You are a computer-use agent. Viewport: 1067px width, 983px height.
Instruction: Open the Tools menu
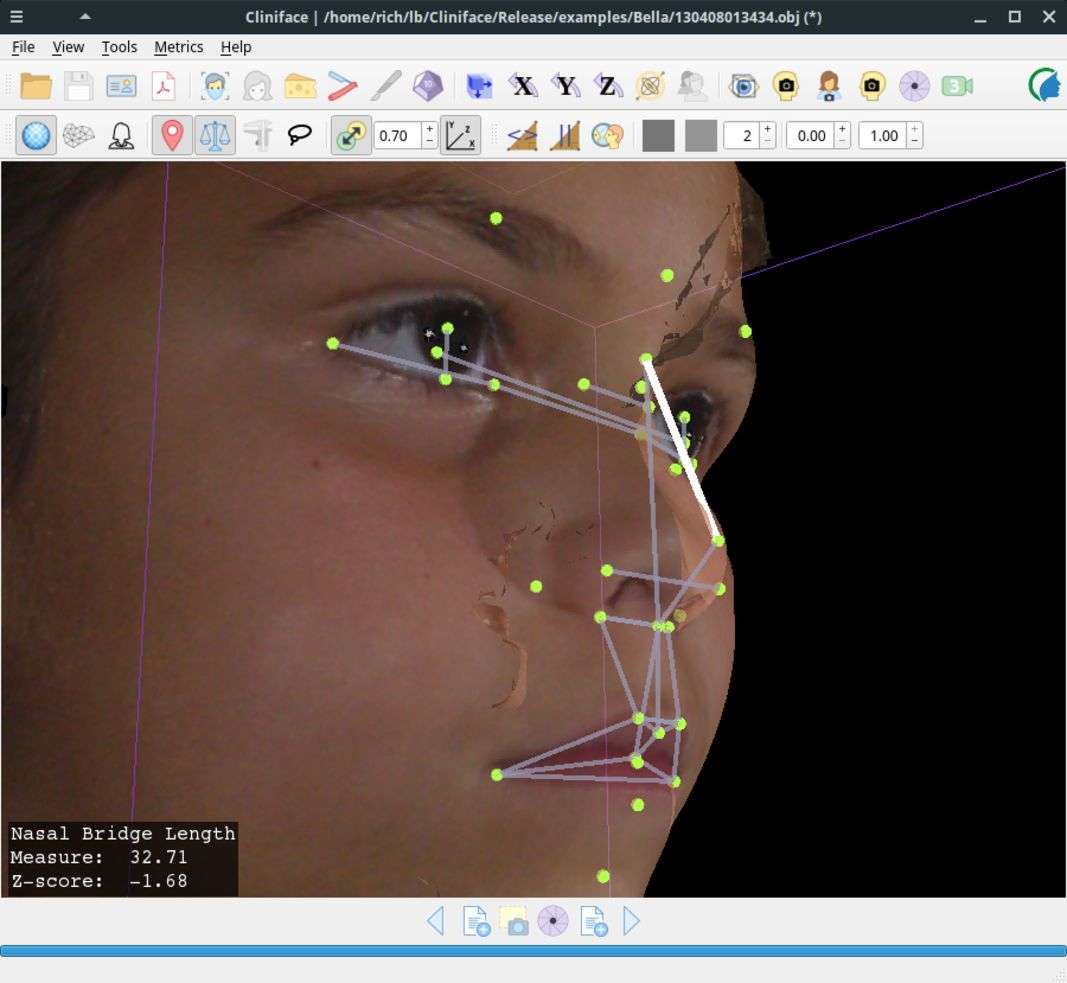click(119, 47)
